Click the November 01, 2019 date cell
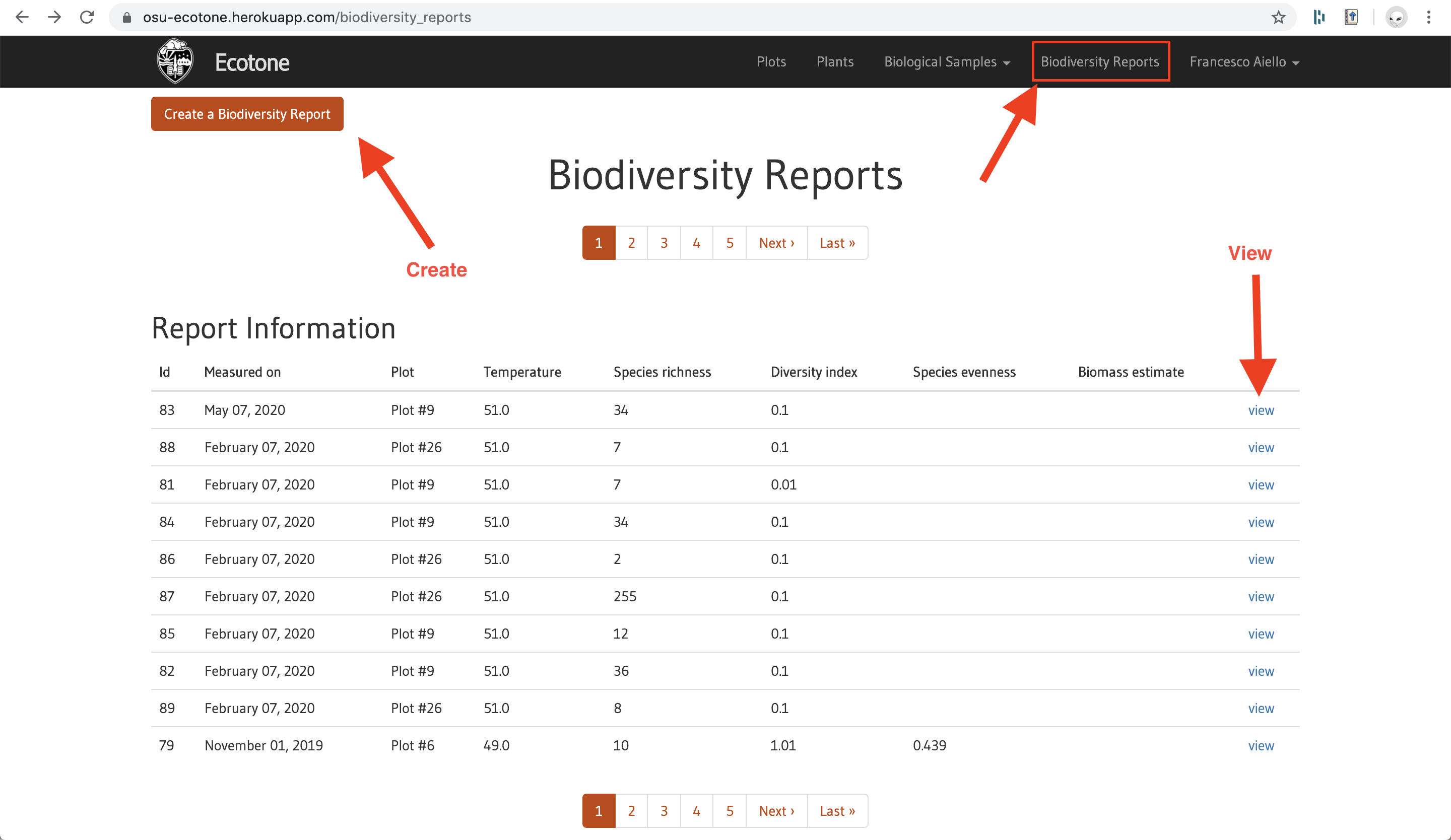Image resolution: width=1451 pixels, height=840 pixels. click(263, 746)
